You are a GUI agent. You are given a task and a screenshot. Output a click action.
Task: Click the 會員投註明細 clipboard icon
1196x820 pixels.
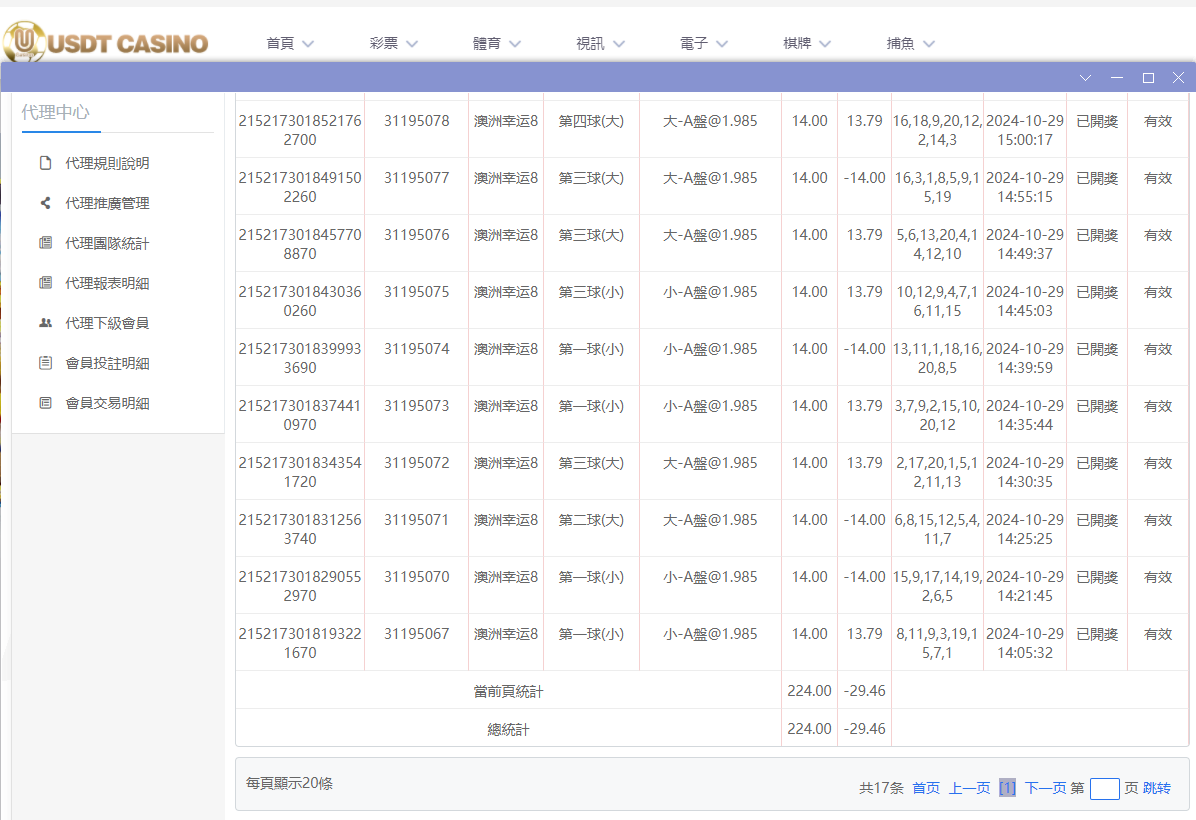pos(45,362)
